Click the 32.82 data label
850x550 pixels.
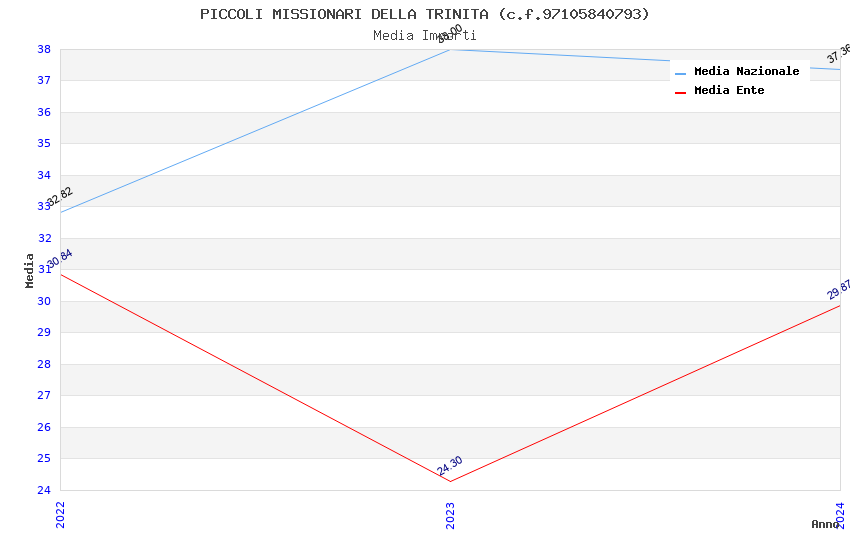tap(60, 196)
